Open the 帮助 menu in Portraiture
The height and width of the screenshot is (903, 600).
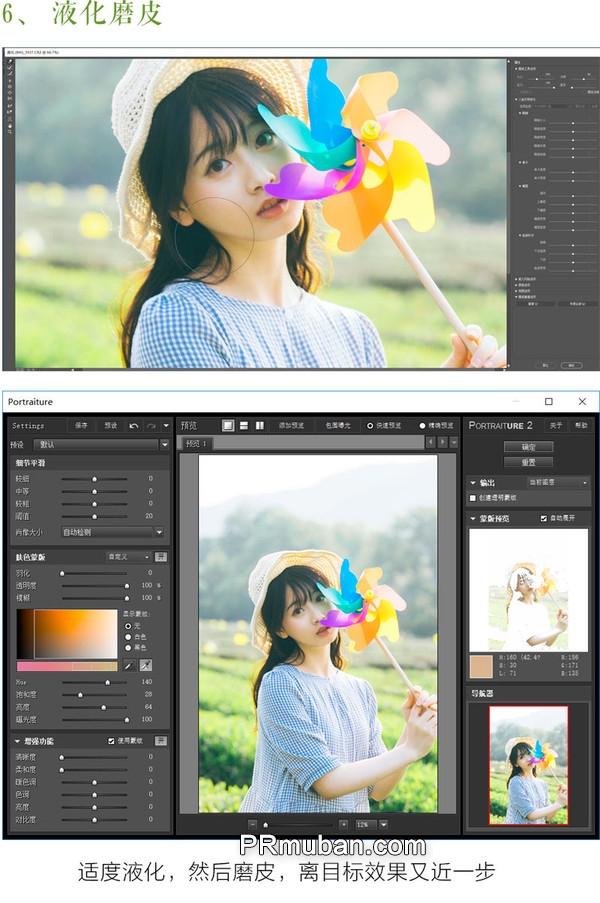coord(581,425)
